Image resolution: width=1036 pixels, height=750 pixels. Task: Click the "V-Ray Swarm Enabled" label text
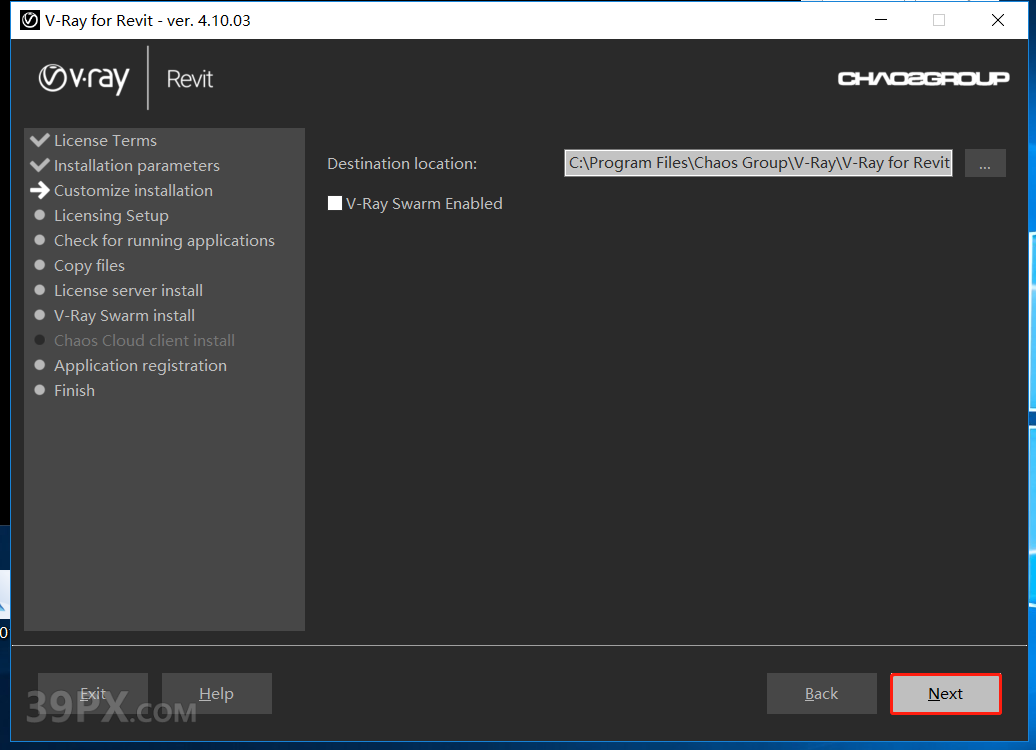(x=424, y=204)
